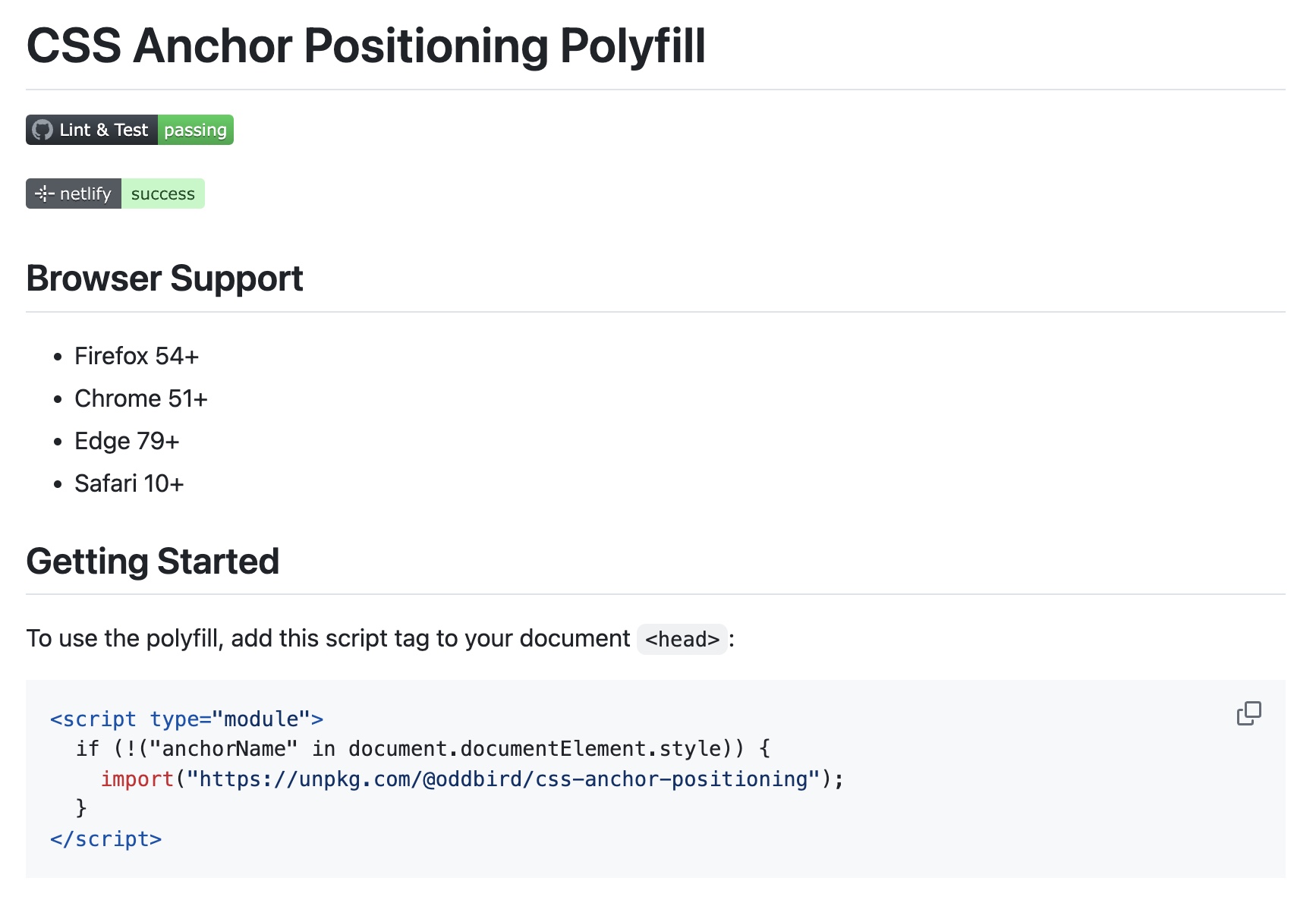Copy the script snippet with the copy icon
The height and width of the screenshot is (900, 1316).
click(x=1248, y=713)
